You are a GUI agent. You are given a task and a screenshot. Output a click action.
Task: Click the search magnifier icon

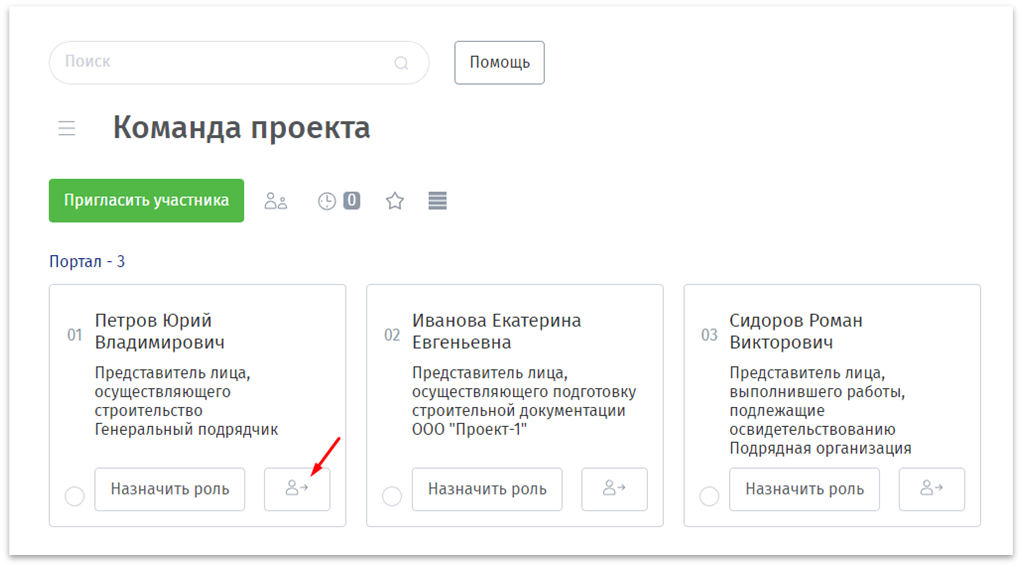401,63
